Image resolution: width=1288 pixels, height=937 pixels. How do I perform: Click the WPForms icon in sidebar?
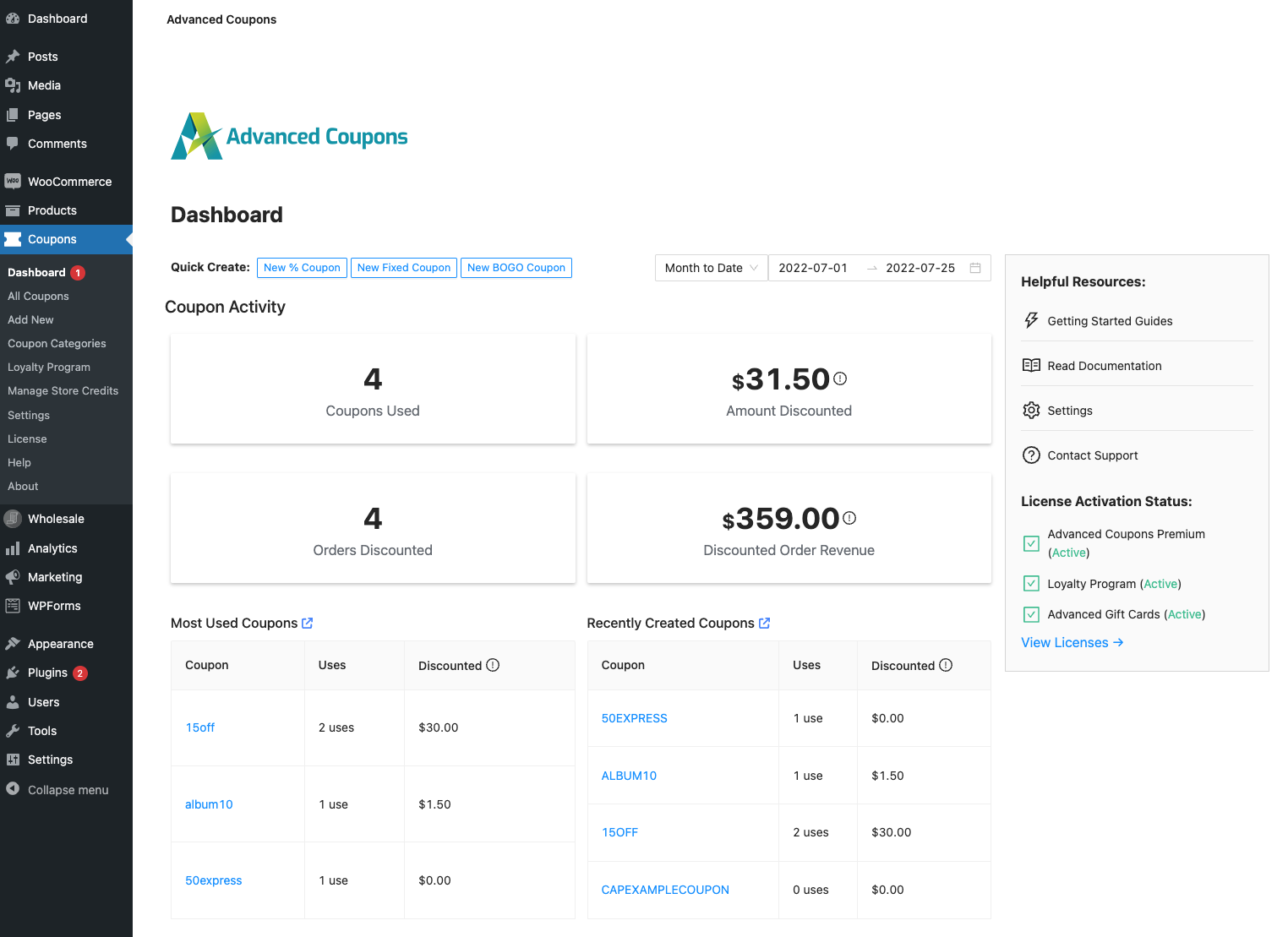(13, 606)
